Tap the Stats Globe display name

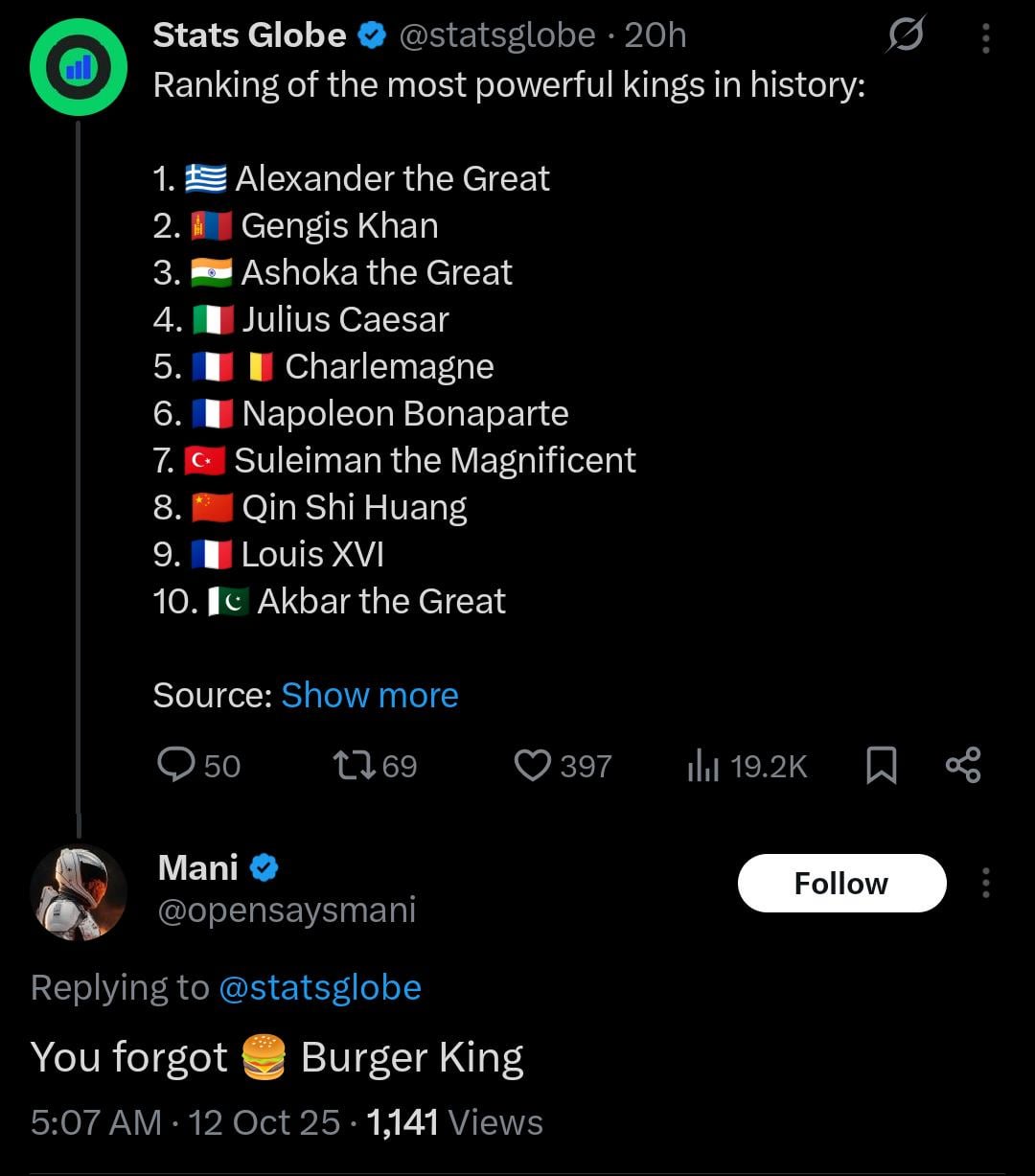tap(249, 35)
